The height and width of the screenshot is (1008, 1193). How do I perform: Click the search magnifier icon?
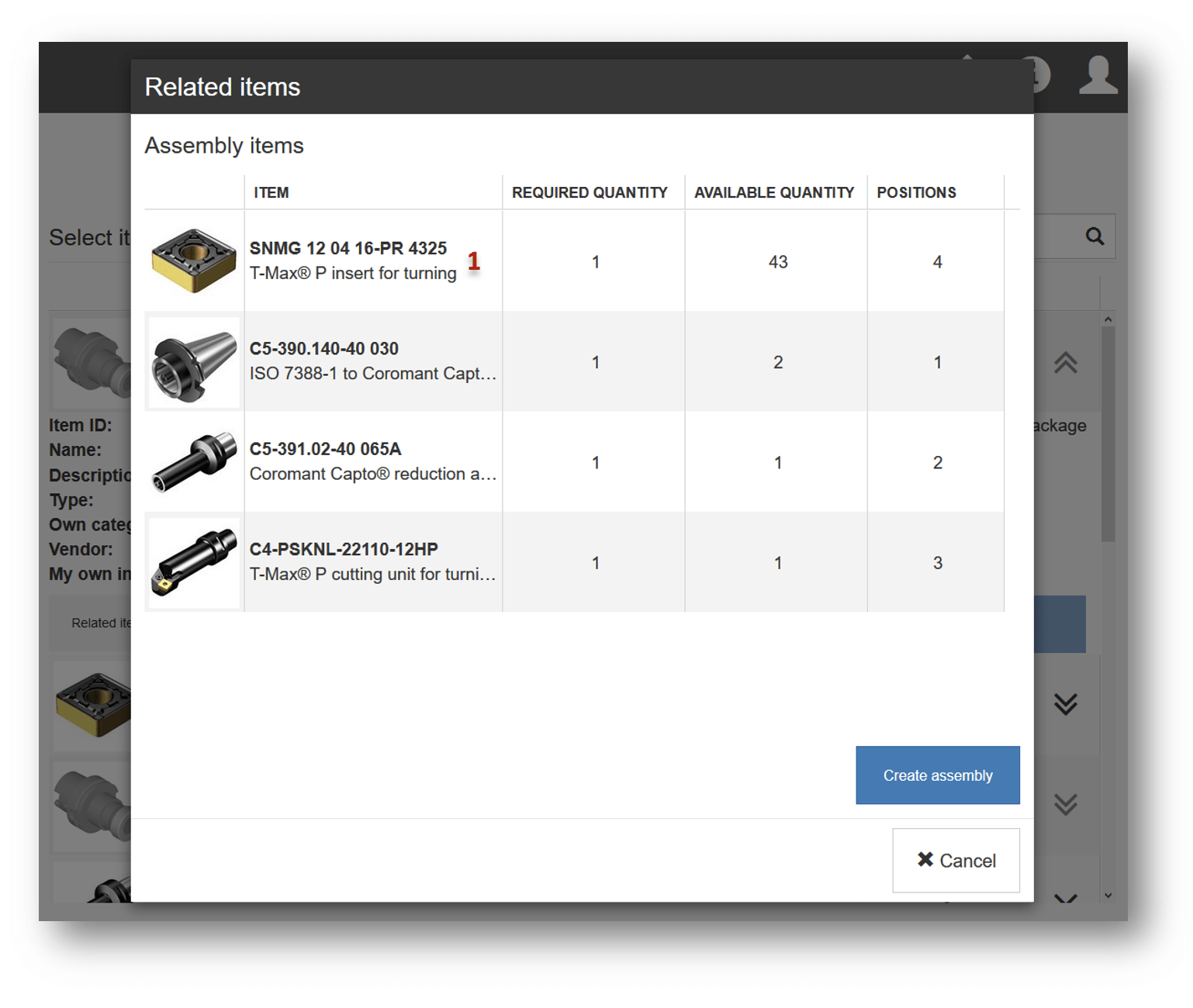pos(1094,236)
